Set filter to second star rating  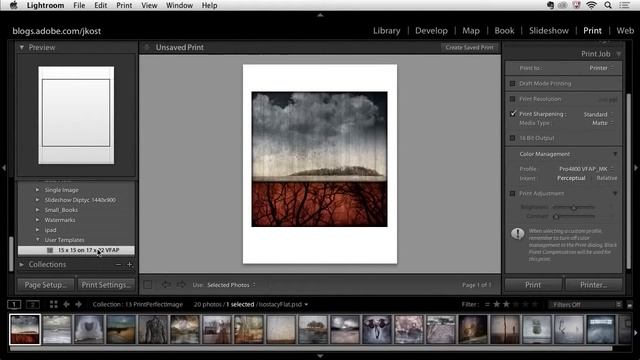tap(506, 304)
